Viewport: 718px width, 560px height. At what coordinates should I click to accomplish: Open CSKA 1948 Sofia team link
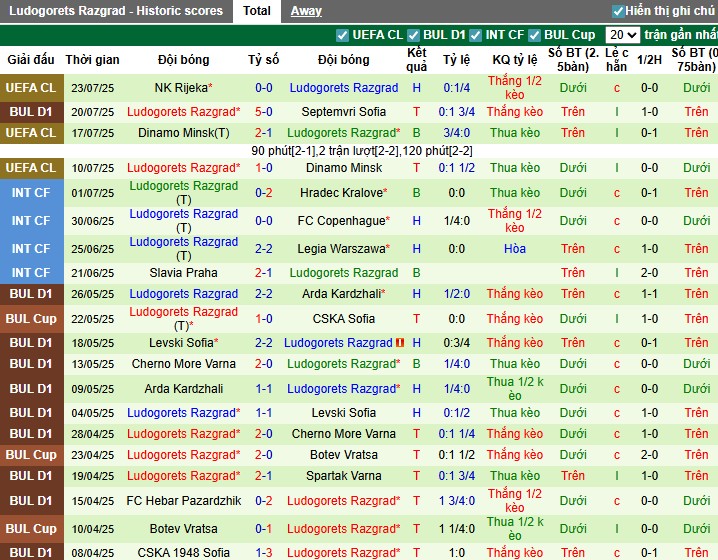click(x=183, y=553)
